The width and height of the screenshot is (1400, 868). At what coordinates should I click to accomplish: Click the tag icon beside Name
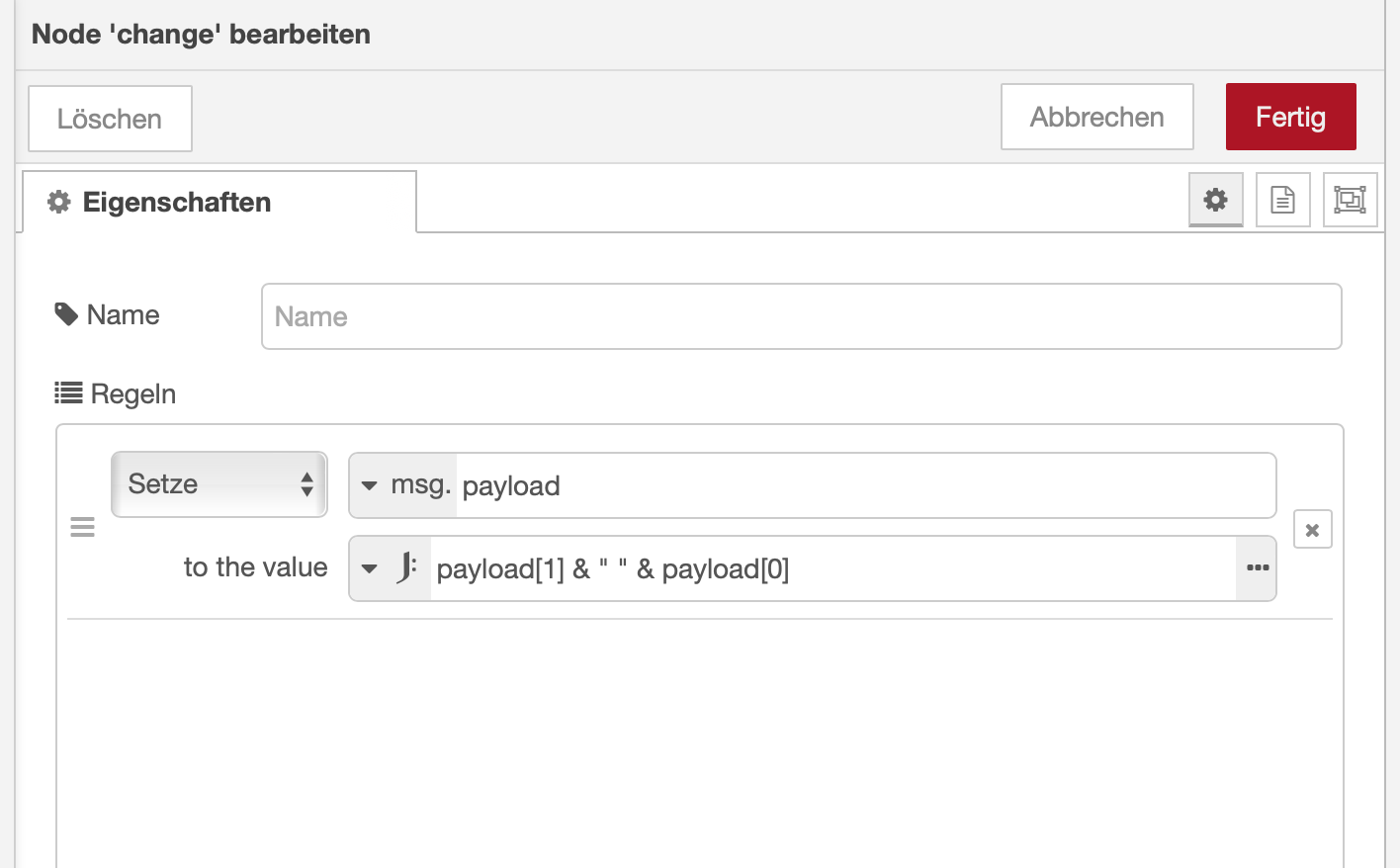[x=66, y=314]
